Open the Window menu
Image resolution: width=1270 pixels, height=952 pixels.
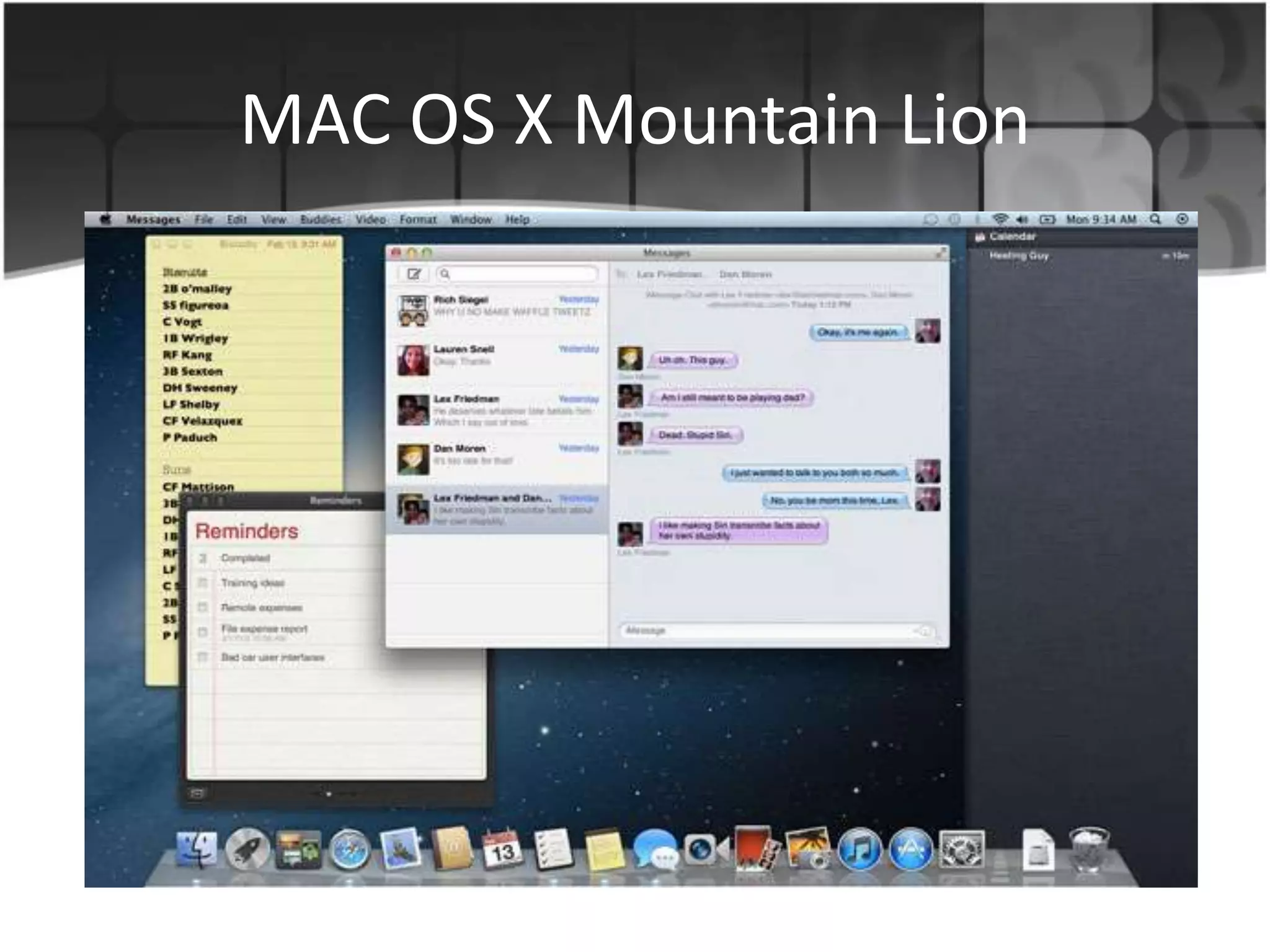click(471, 219)
